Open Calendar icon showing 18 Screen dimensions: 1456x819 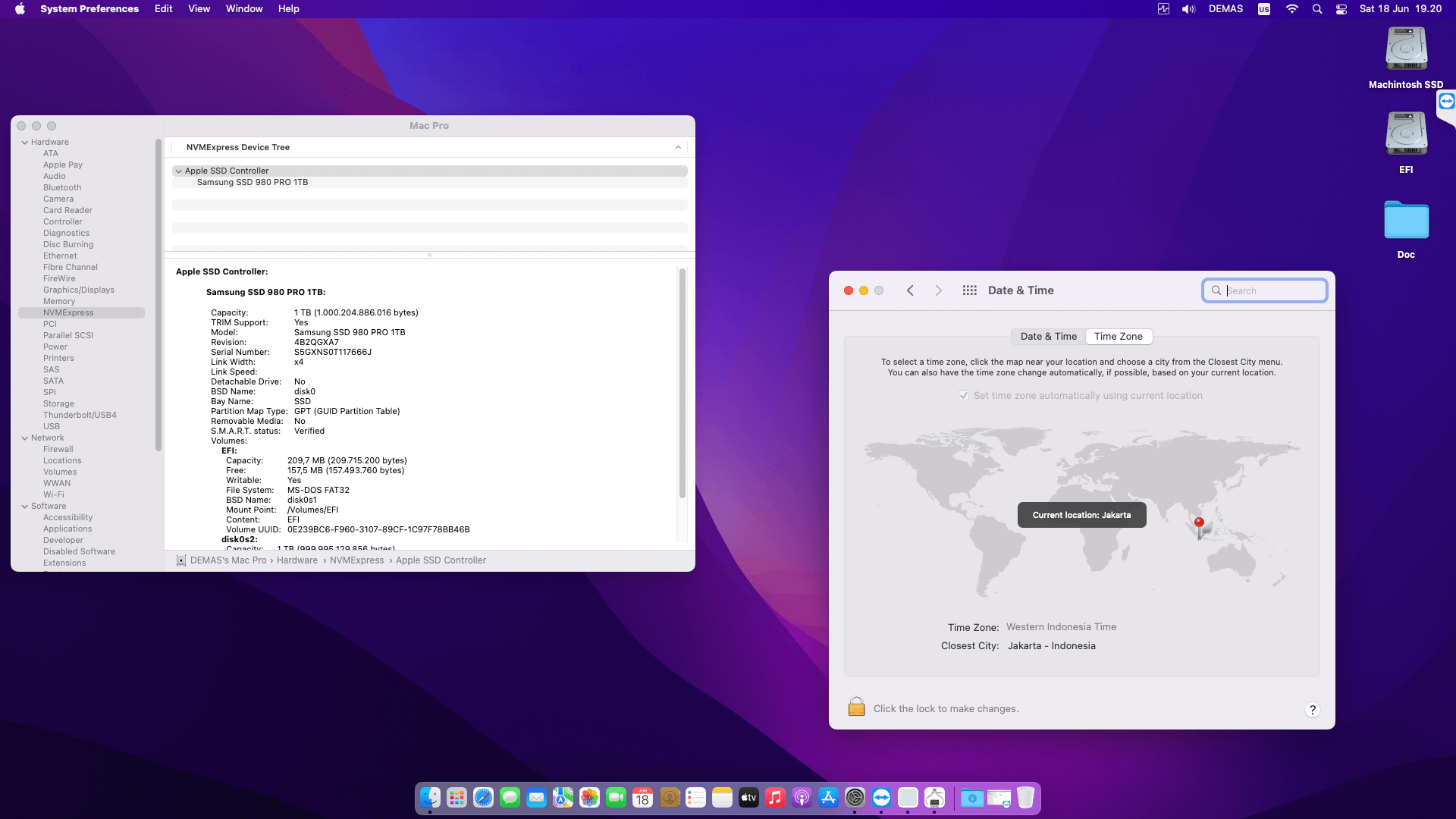pos(642,798)
